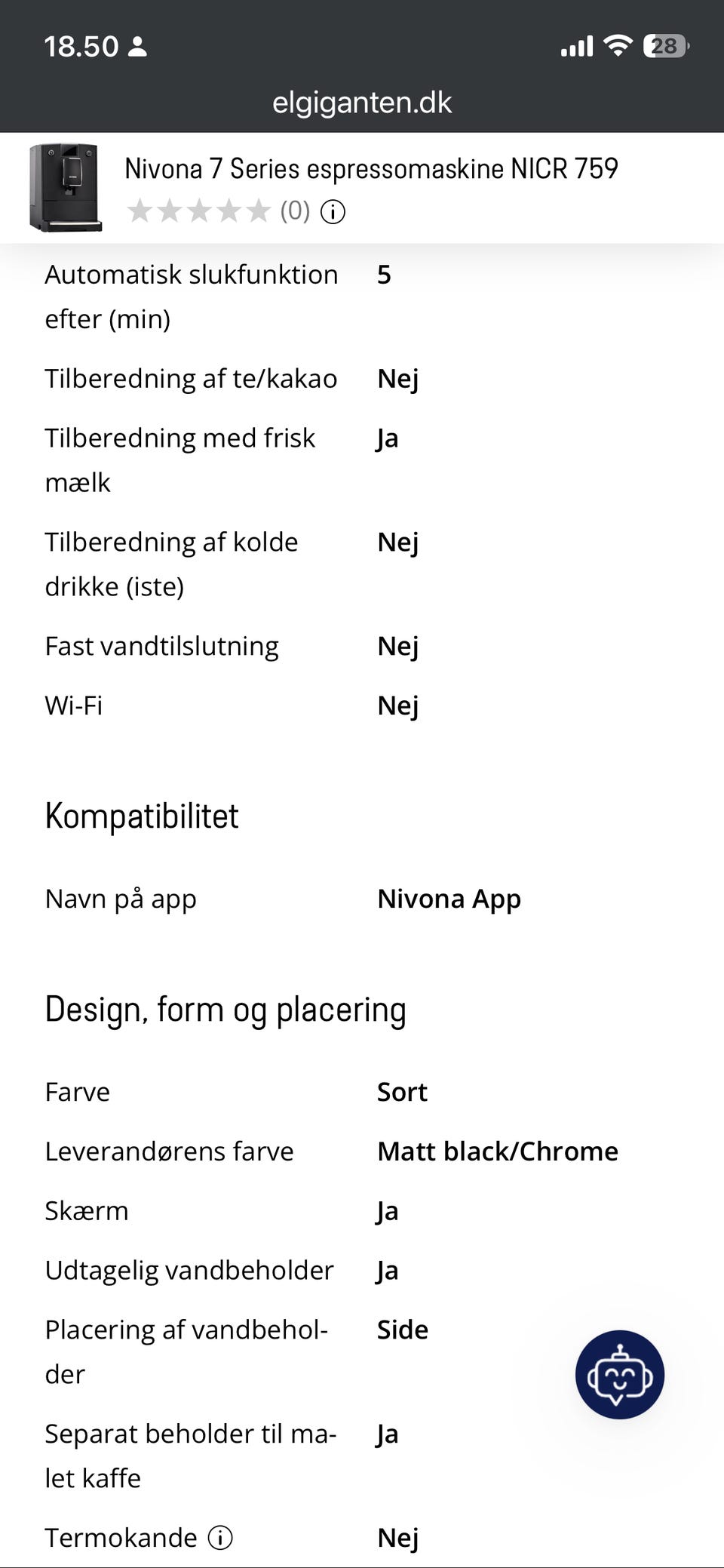Select the Nivona App value text
This screenshot has height=1568, width=724.
[x=449, y=899]
